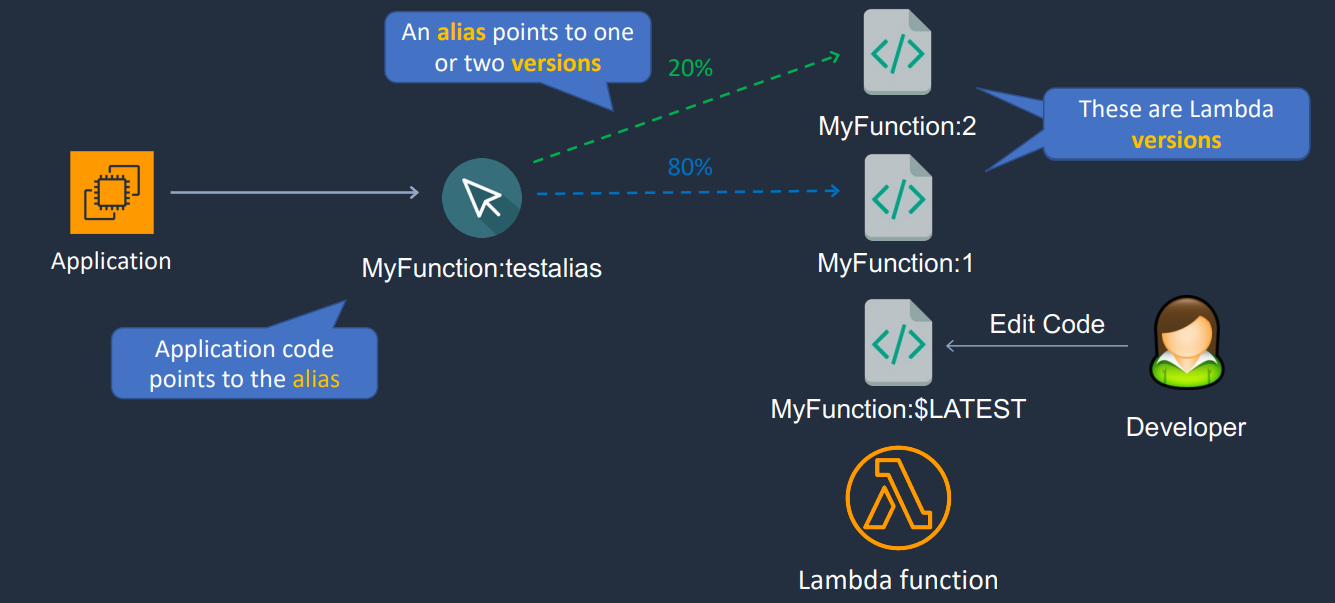Image resolution: width=1335 pixels, height=603 pixels.
Task: Click the MyFunction:1 text label
Action: point(896,263)
